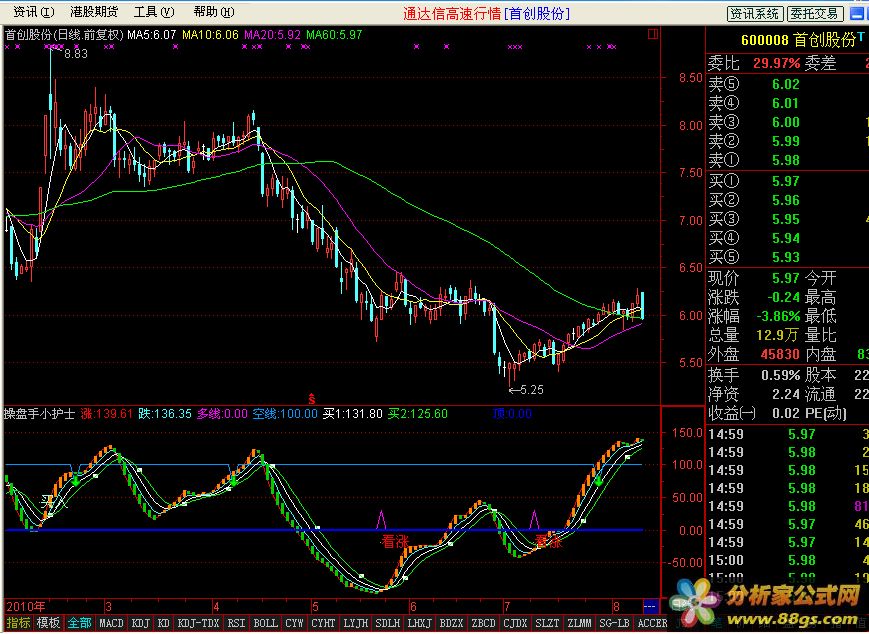This screenshot has width=869, height=634.
Task: Click the MA10:6.06 label
Action: [210, 35]
